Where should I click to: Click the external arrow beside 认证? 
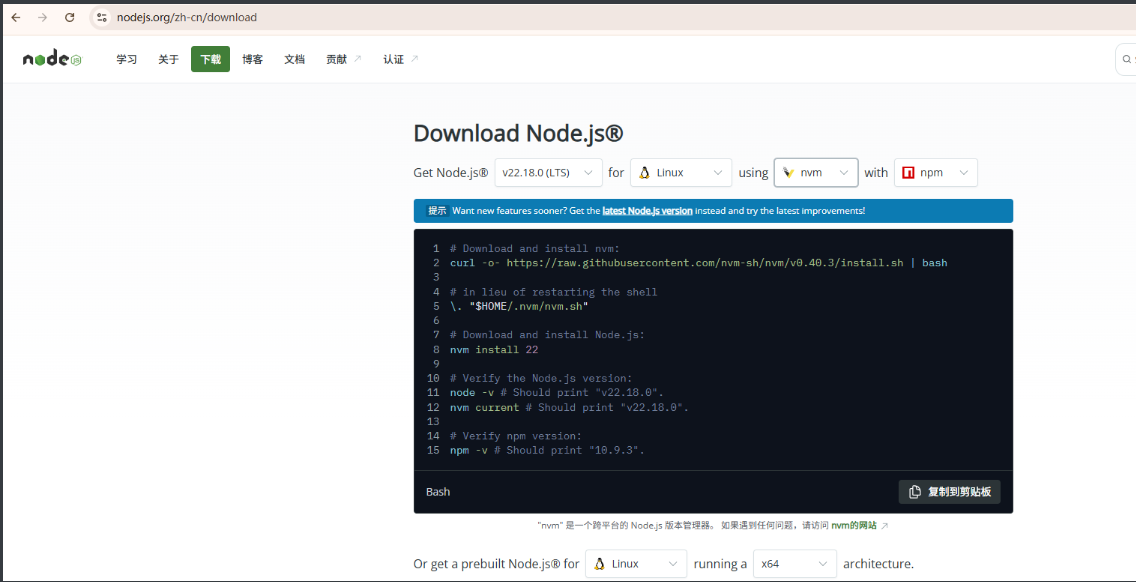click(x=414, y=59)
